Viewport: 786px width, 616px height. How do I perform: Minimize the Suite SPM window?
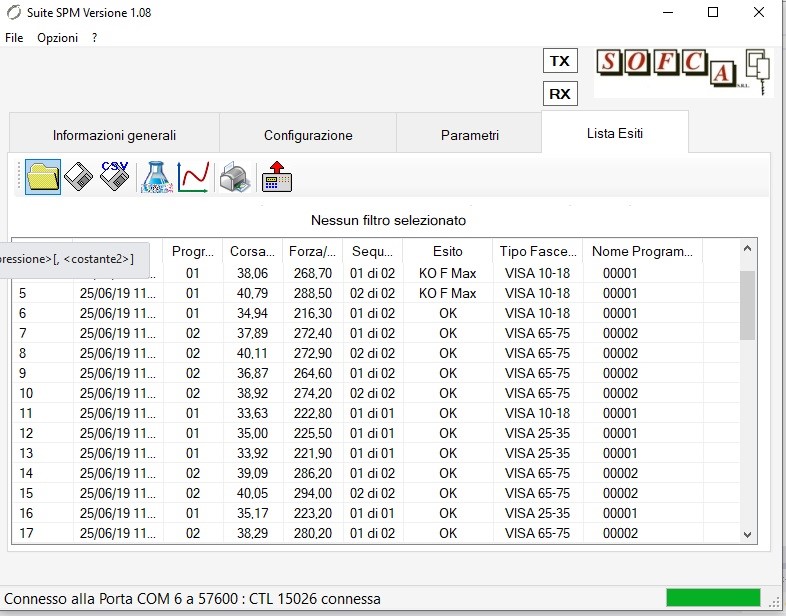coord(668,13)
